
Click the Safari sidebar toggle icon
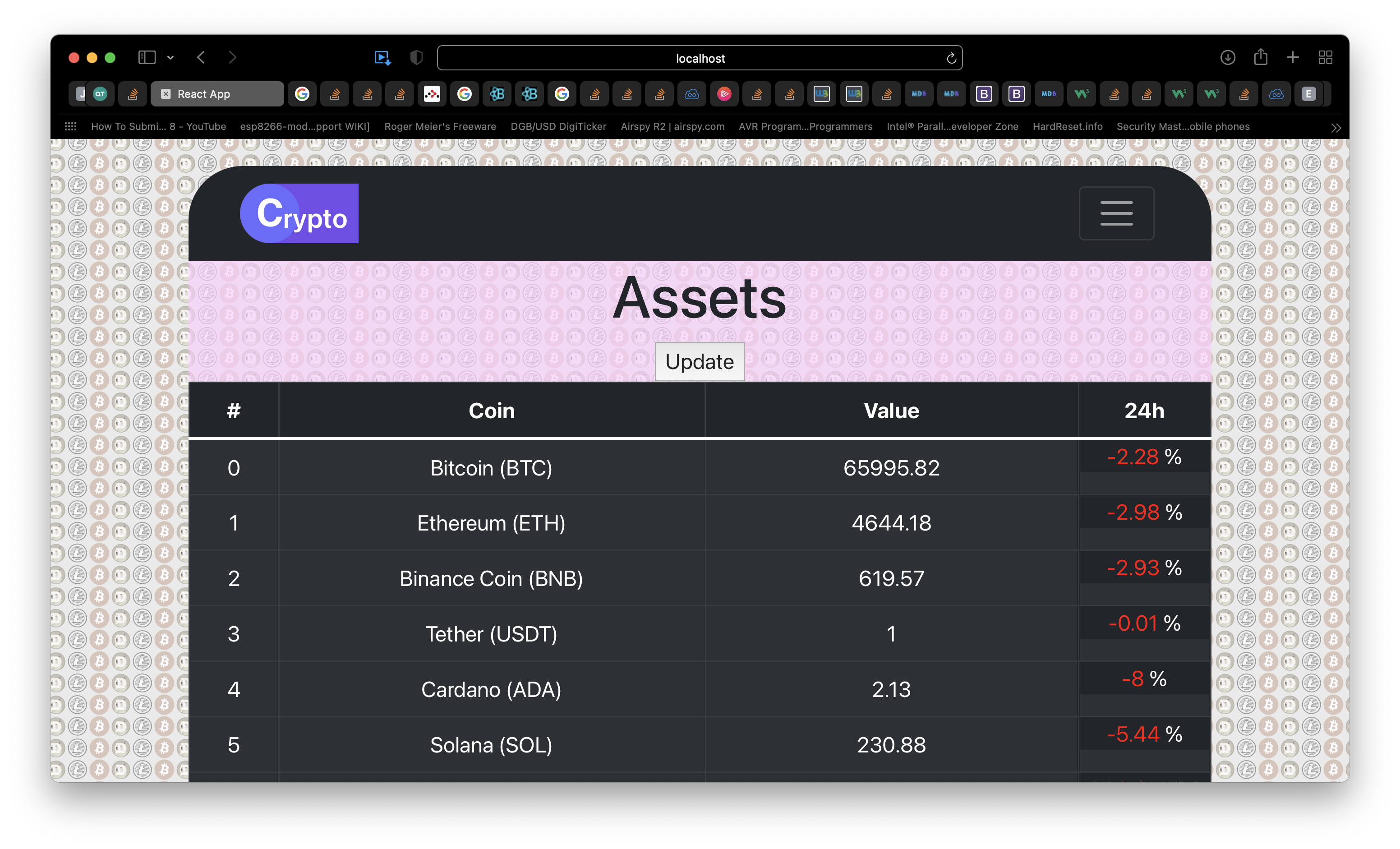click(x=147, y=57)
